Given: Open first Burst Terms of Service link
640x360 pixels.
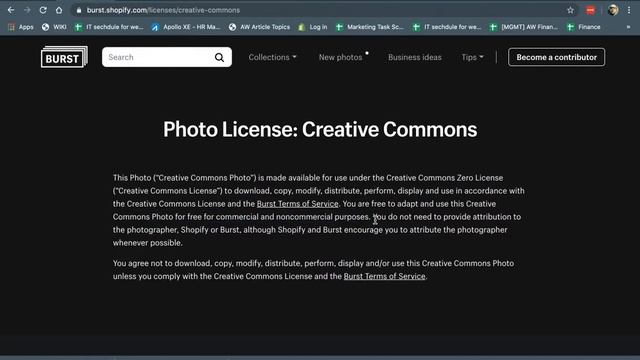Looking at the screenshot, I should pyautogui.click(x=298, y=204).
